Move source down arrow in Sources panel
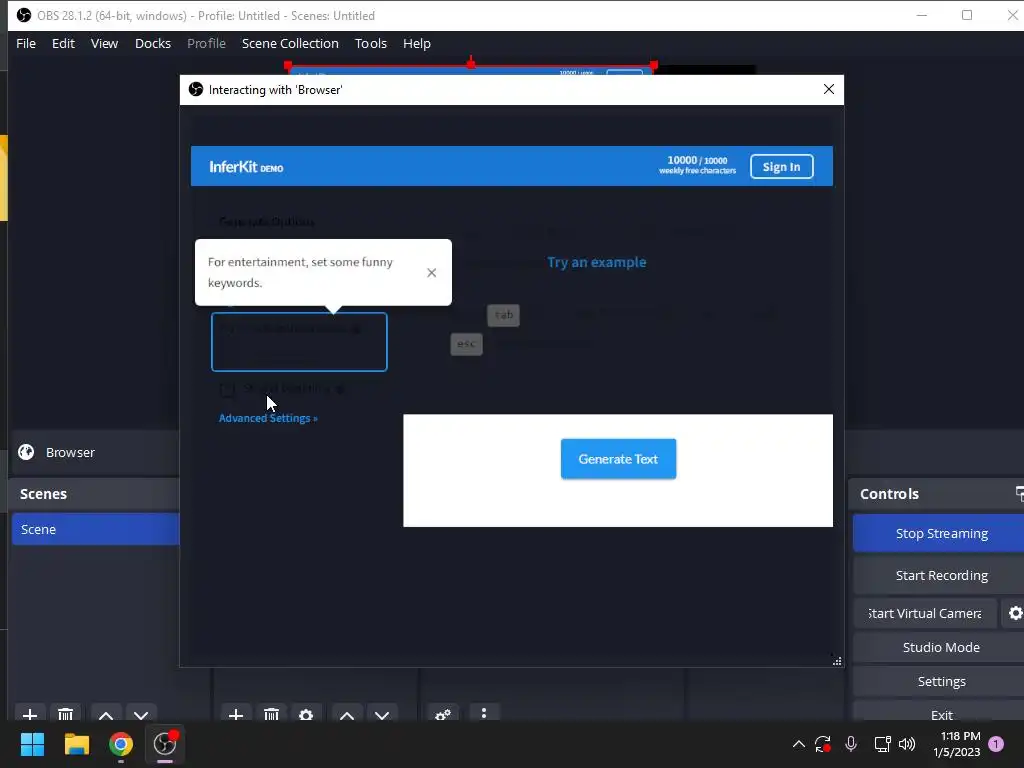The width and height of the screenshot is (1024, 768). pyautogui.click(x=382, y=714)
